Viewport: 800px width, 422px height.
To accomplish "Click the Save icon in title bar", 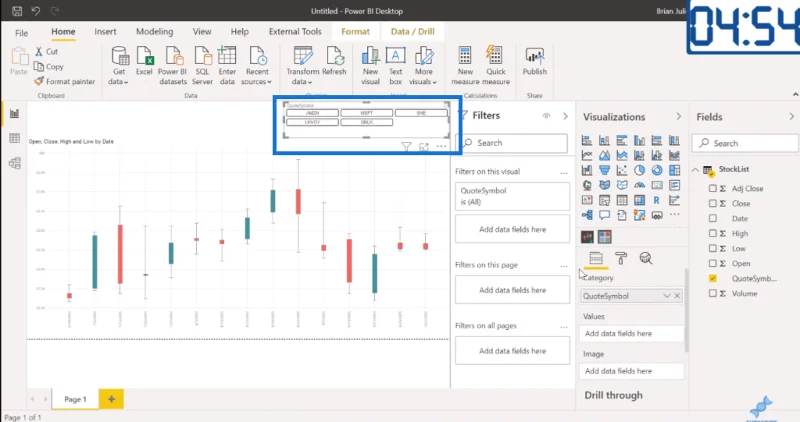I will coord(17,11).
